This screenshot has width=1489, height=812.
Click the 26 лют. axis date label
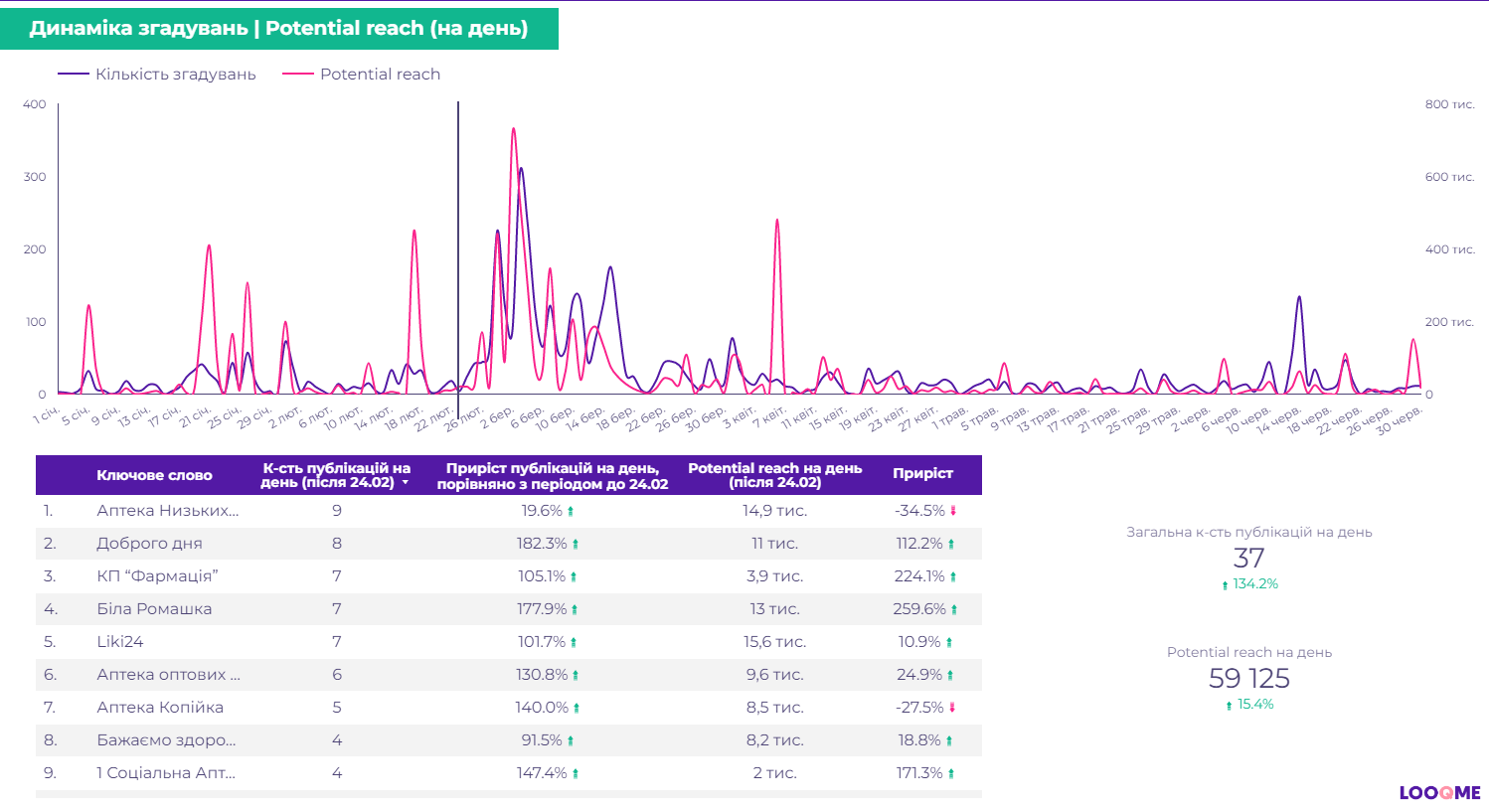point(464,417)
